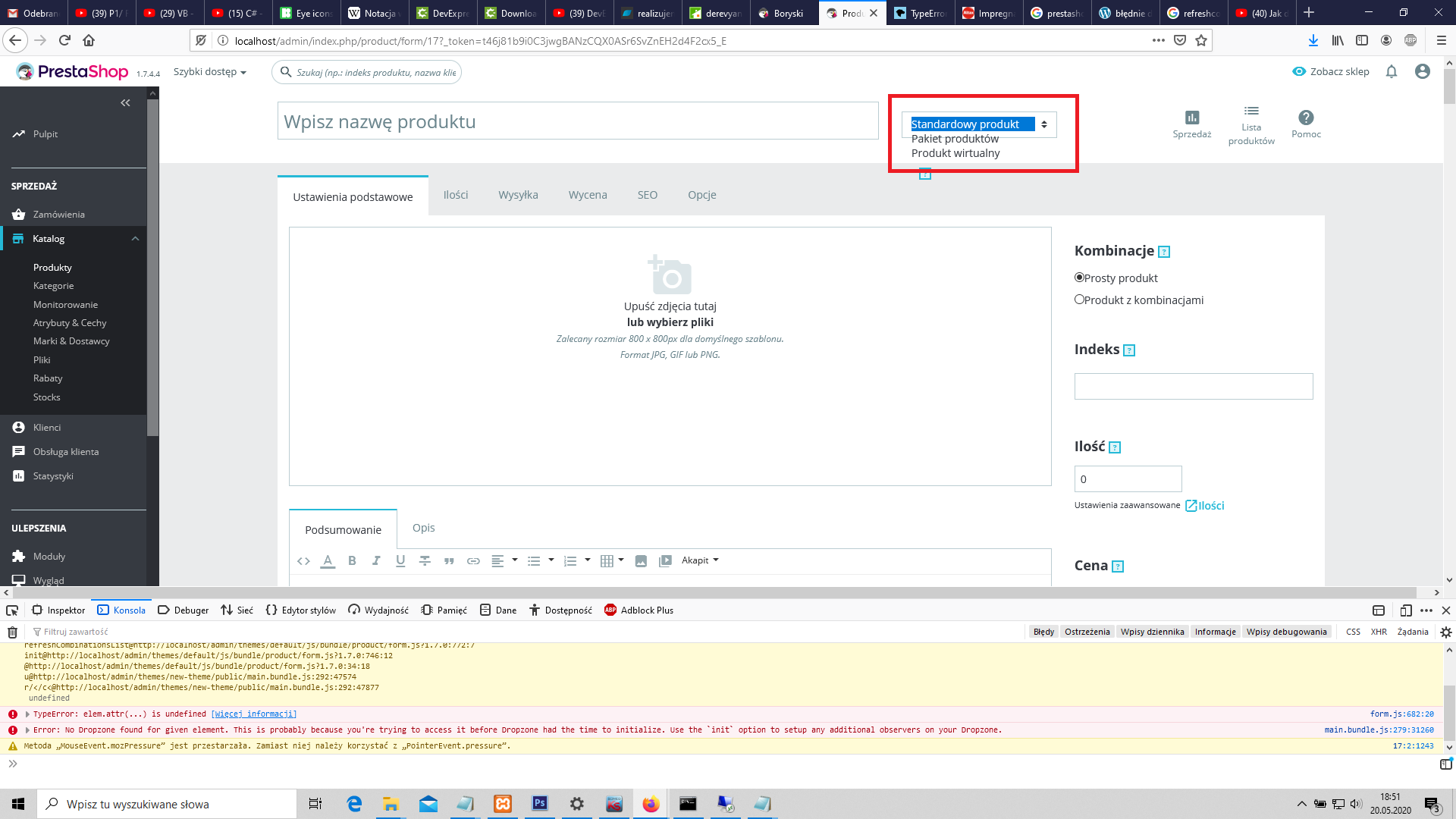Open the notifications bell
The width and height of the screenshot is (1456, 819).
pyautogui.click(x=1392, y=71)
